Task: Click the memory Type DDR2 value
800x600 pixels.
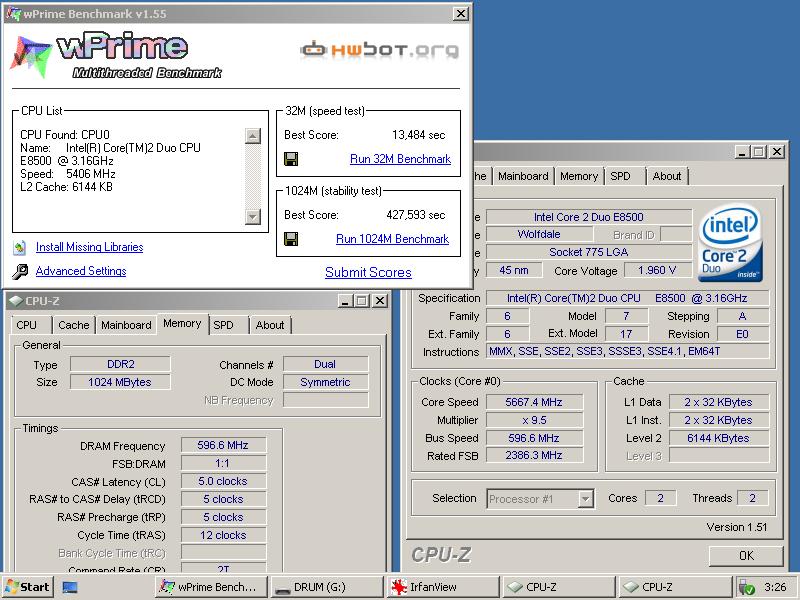Action: click(120, 364)
